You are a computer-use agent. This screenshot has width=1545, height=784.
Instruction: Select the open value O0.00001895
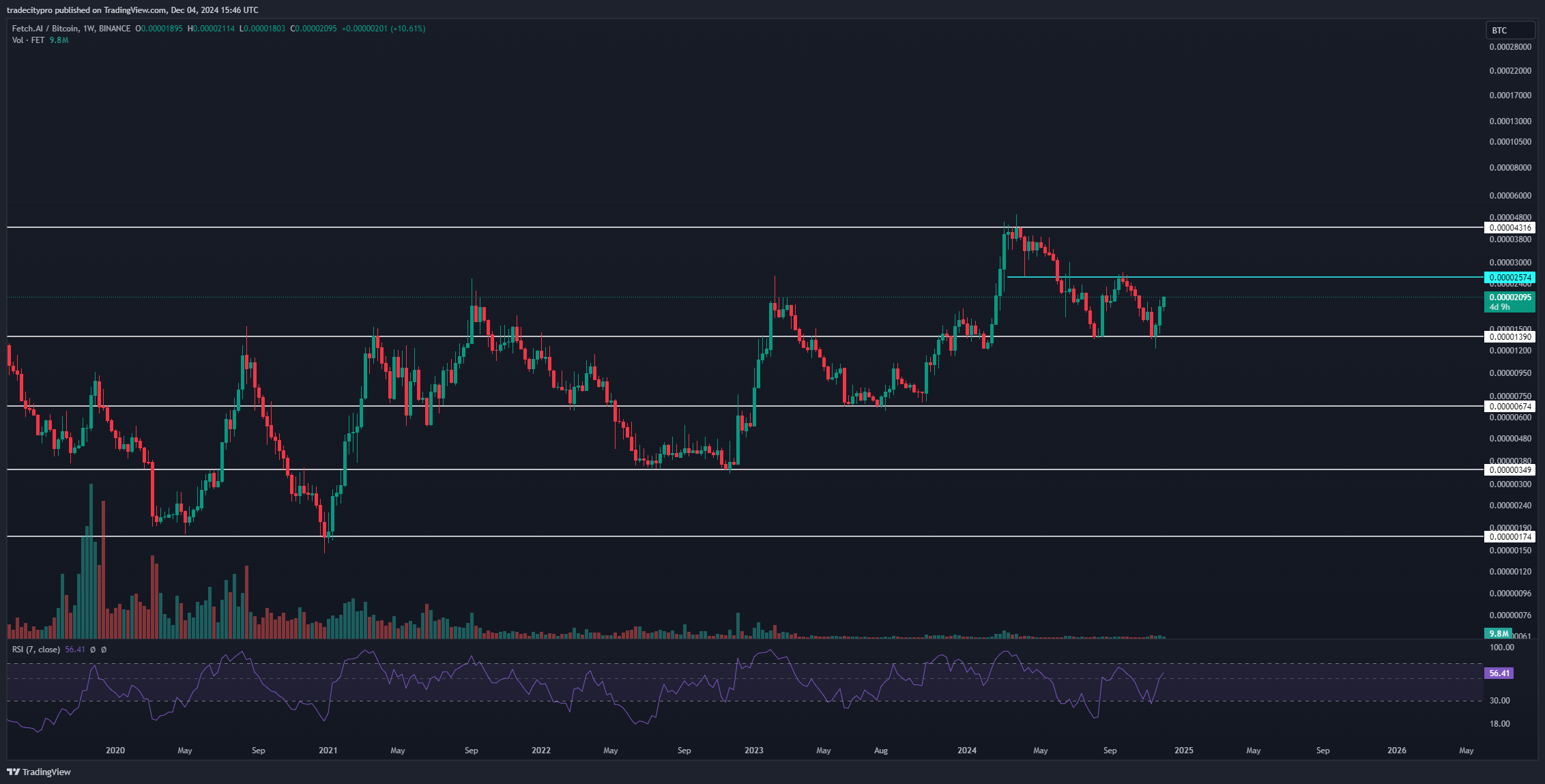pyautogui.click(x=159, y=29)
